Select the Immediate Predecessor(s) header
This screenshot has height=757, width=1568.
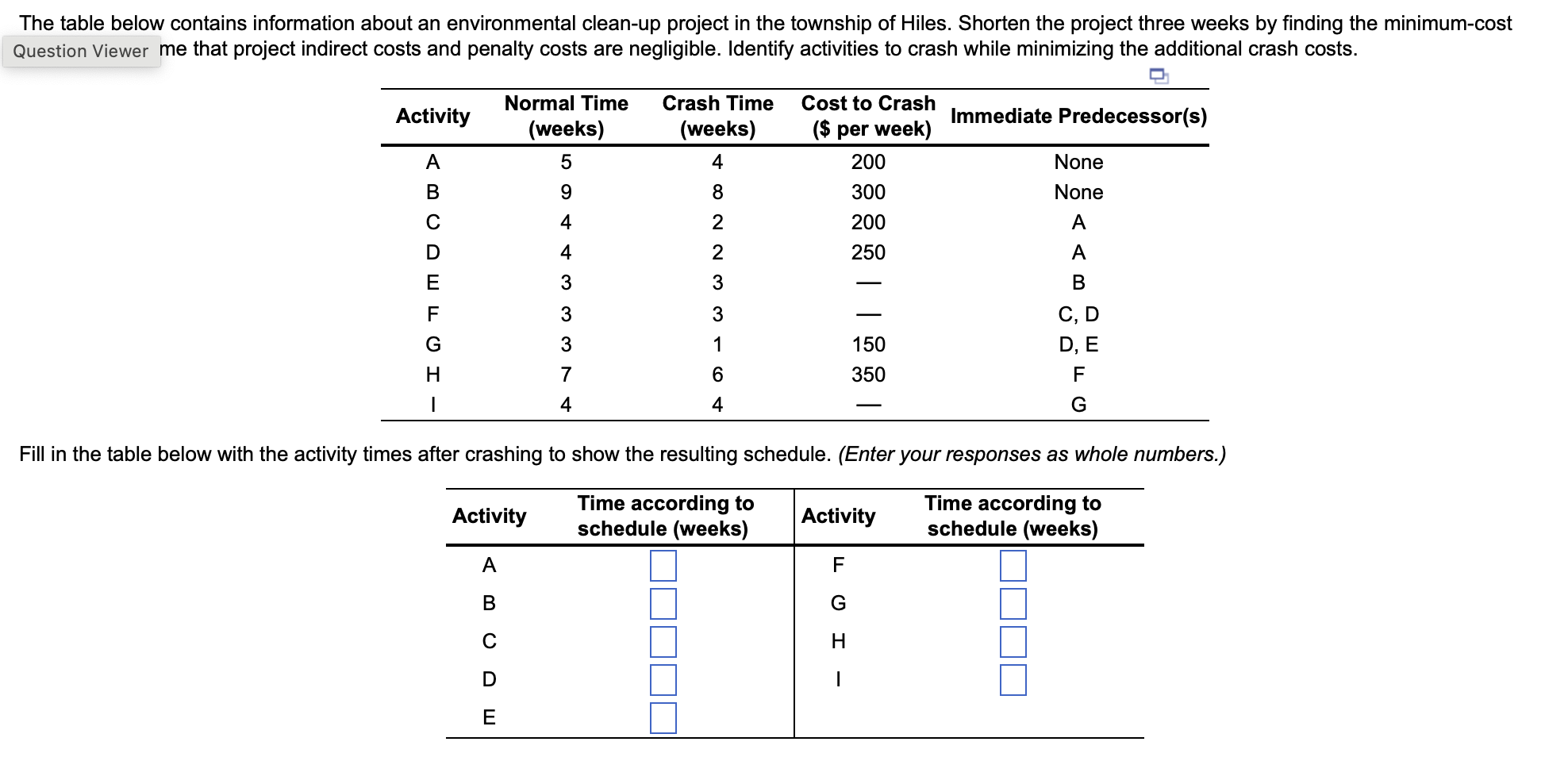[x=1079, y=116]
